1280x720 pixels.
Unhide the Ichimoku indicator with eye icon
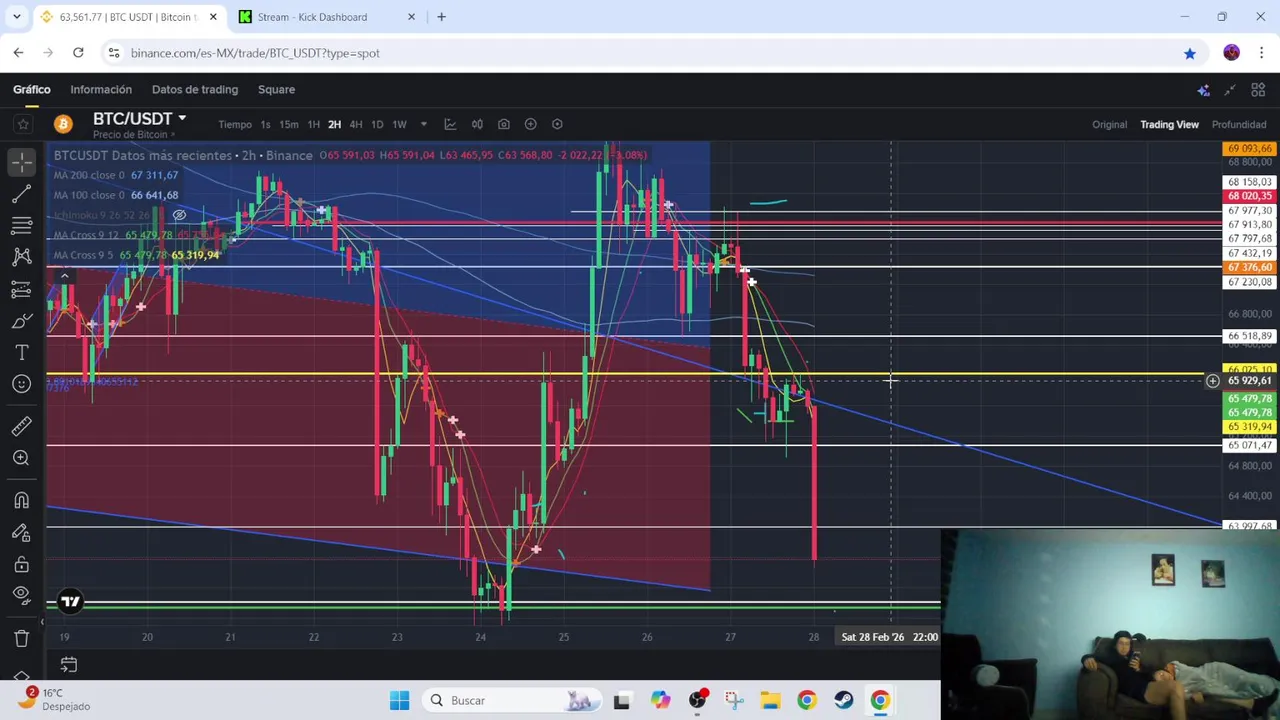(x=179, y=215)
